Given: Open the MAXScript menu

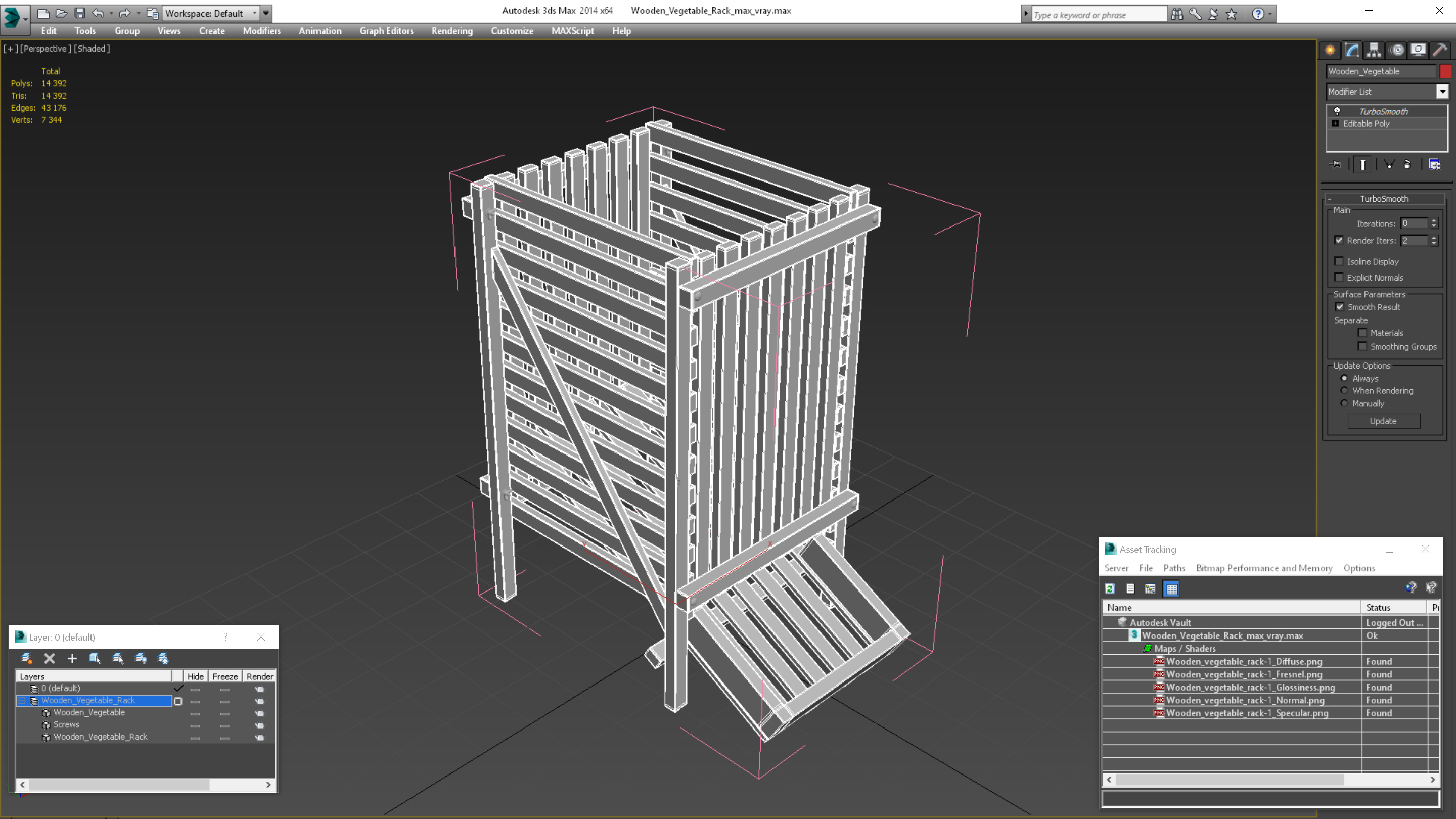Looking at the screenshot, I should [x=573, y=31].
